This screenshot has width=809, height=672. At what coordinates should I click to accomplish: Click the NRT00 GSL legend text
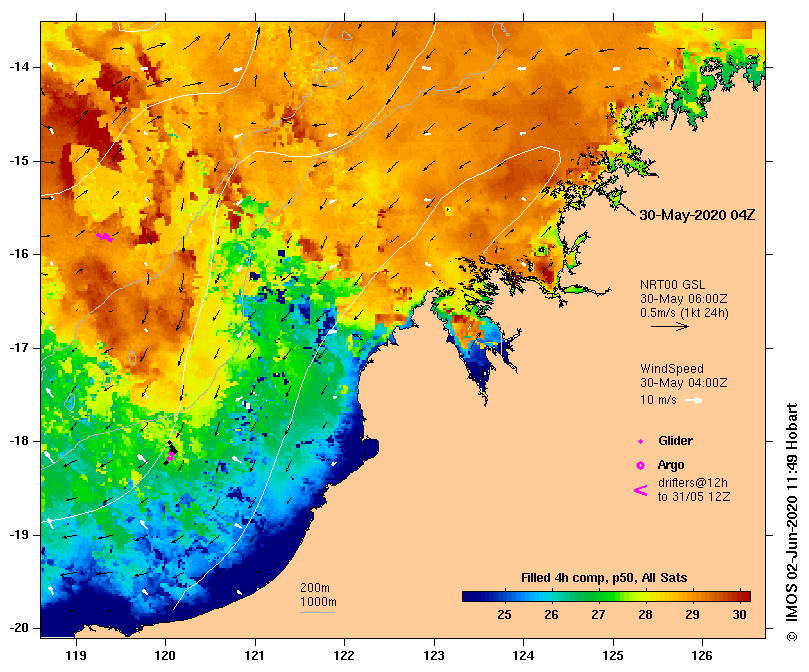tap(672, 284)
